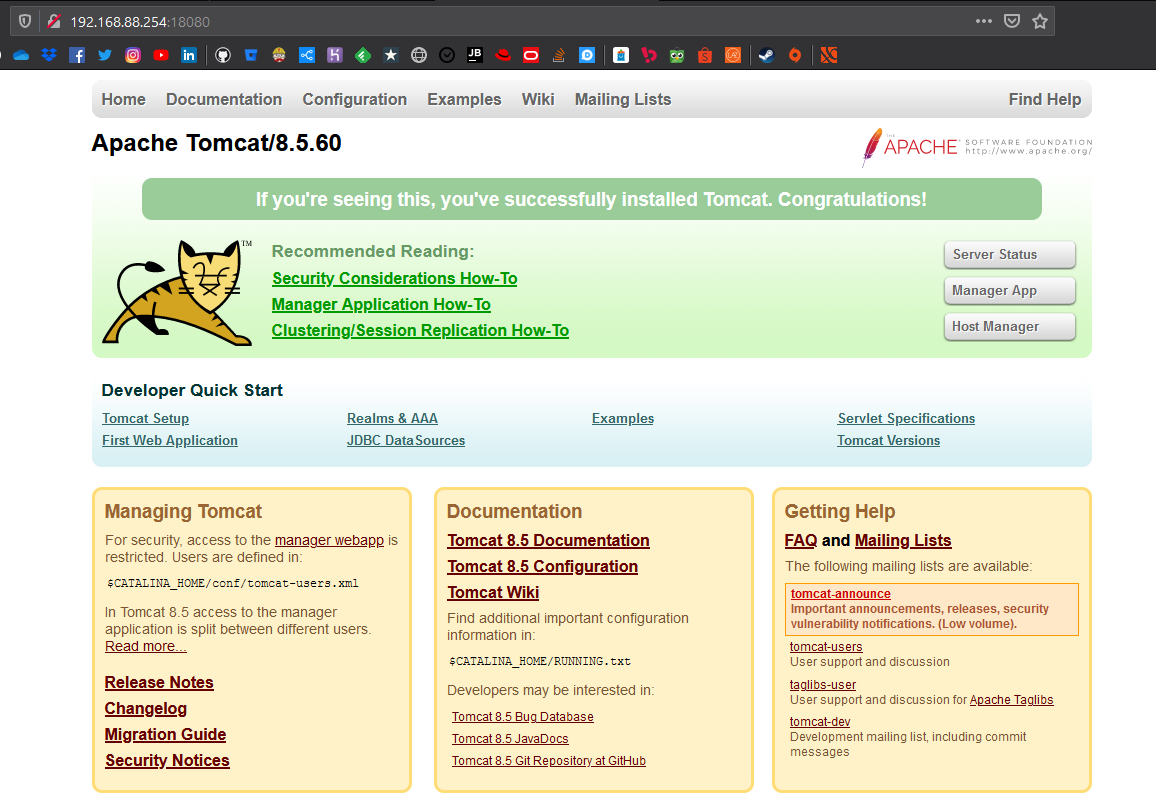Bookmark this page with the star icon
This screenshot has height=803, width=1156.
1040,21
